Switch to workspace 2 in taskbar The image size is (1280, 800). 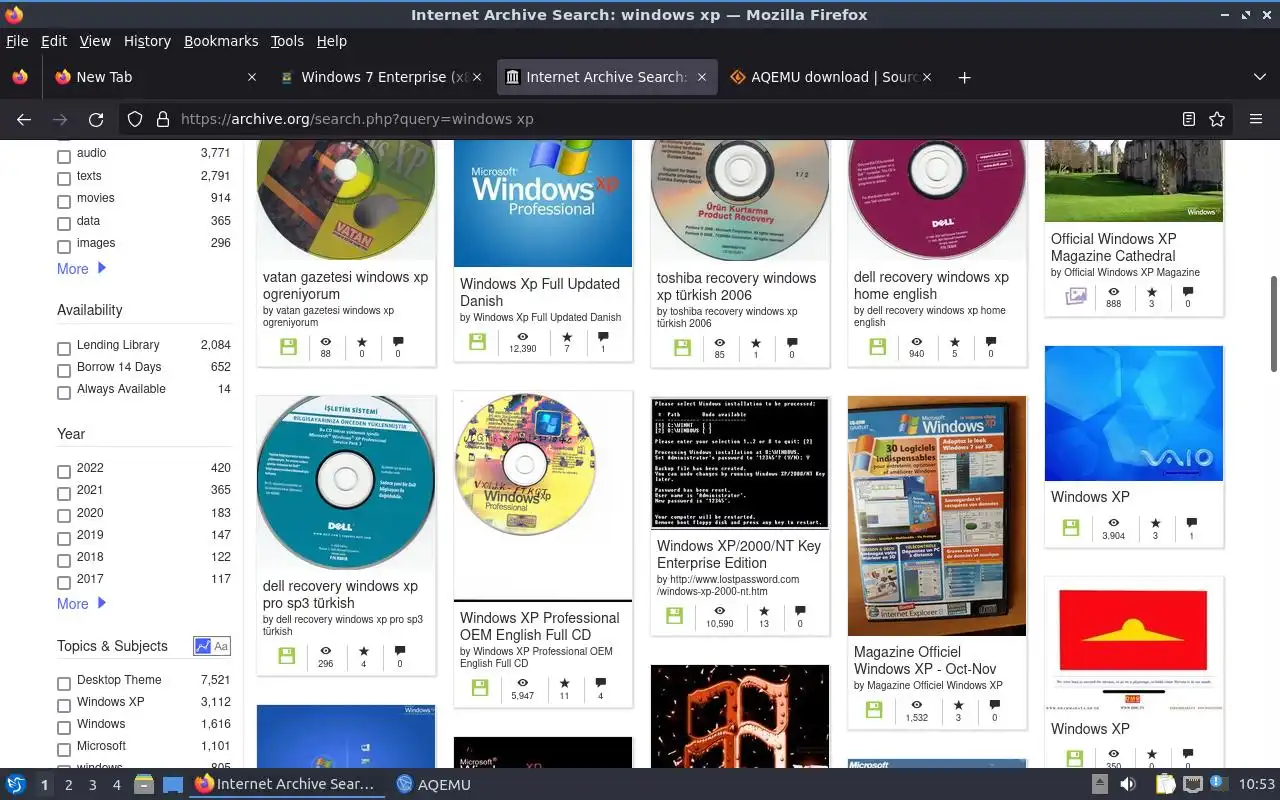[x=68, y=785]
